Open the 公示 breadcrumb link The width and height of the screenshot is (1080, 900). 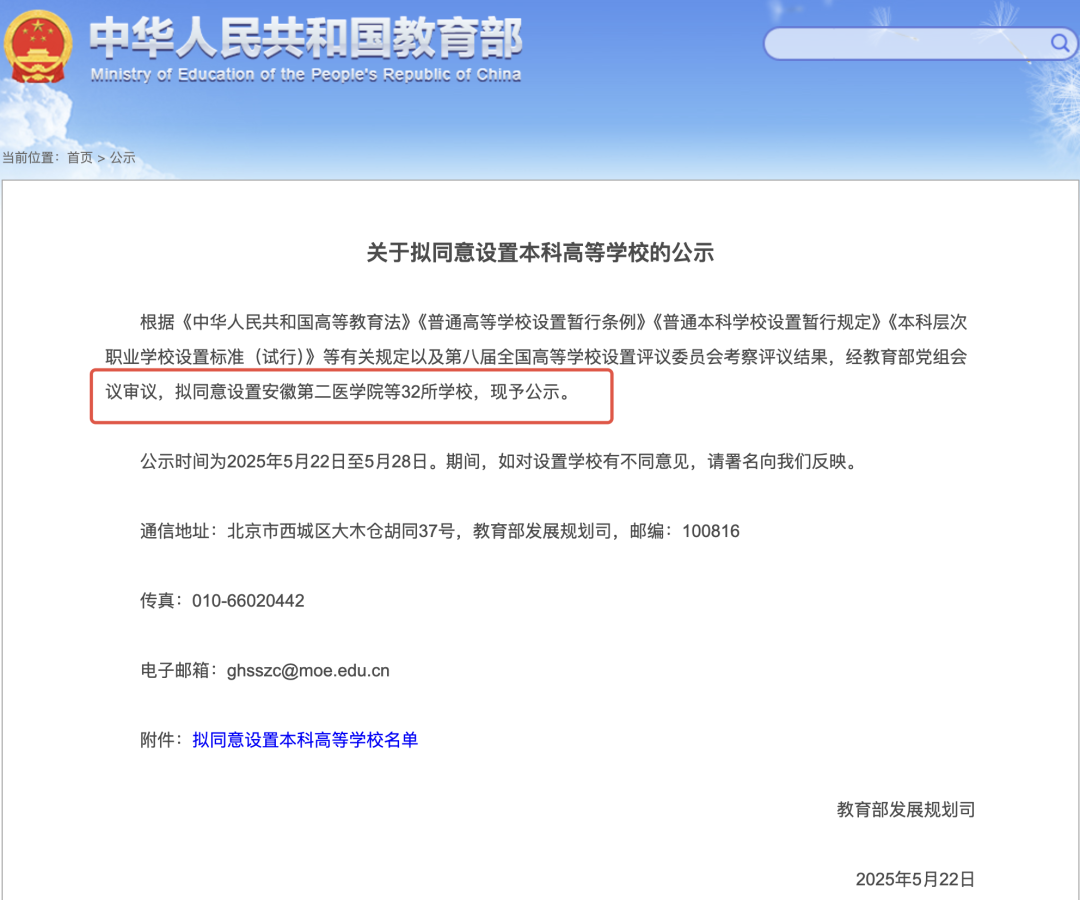click(123, 158)
